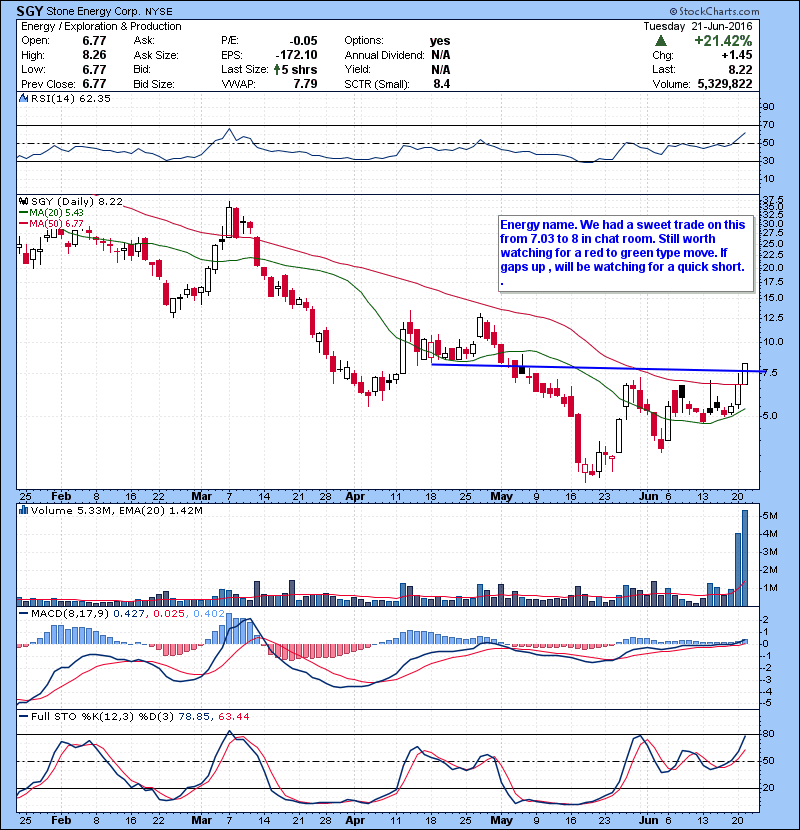
Task: Click the NYSE exchange label in header
Action: click(159, 11)
